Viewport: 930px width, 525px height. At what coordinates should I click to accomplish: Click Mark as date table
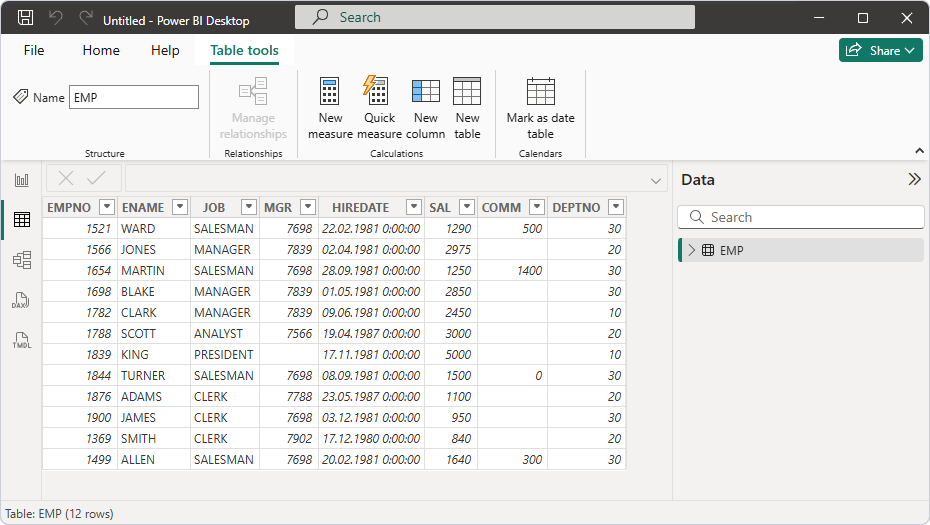click(x=540, y=109)
